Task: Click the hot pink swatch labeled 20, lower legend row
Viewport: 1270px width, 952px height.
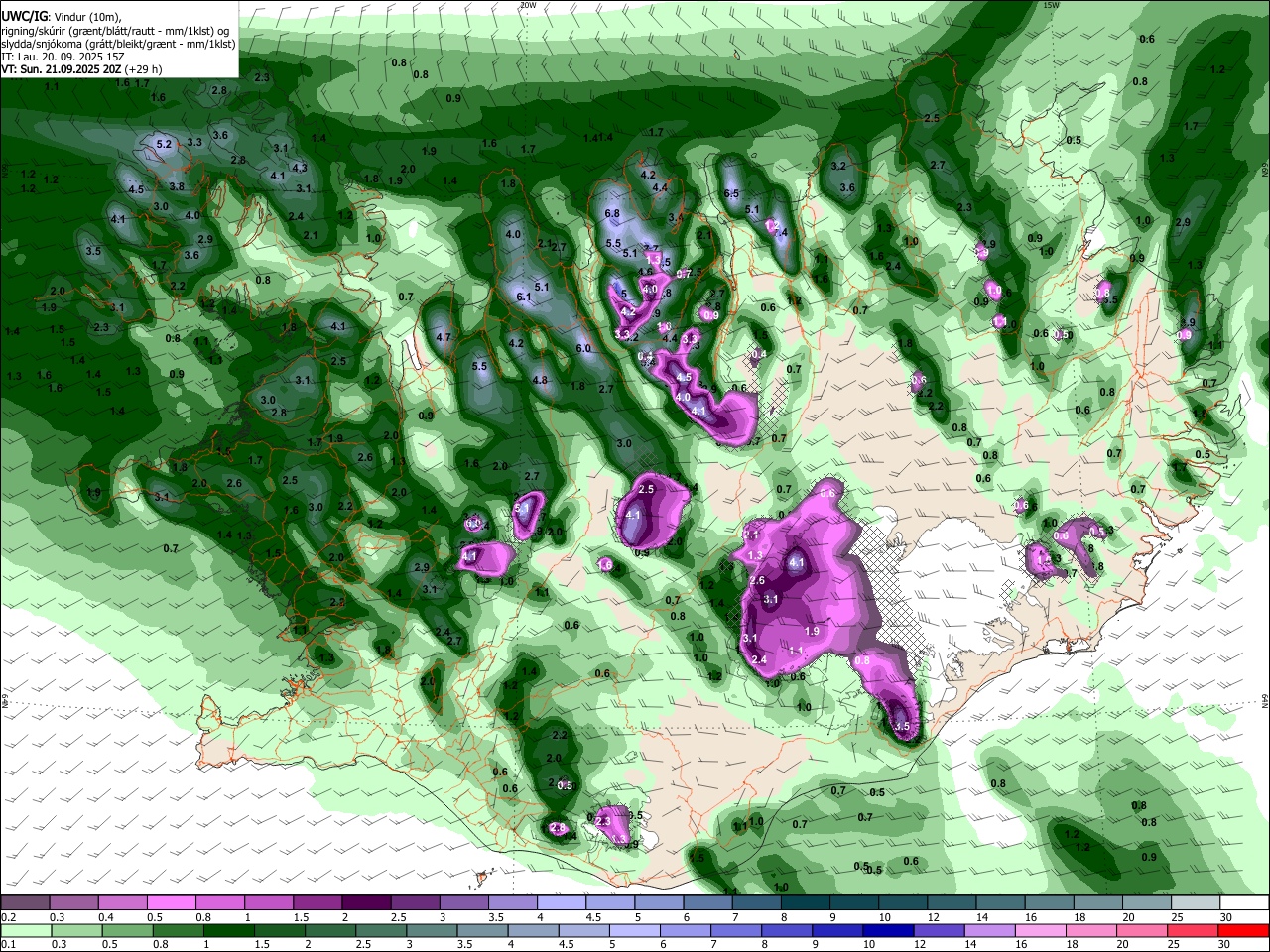Action: tap(1143, 930)
